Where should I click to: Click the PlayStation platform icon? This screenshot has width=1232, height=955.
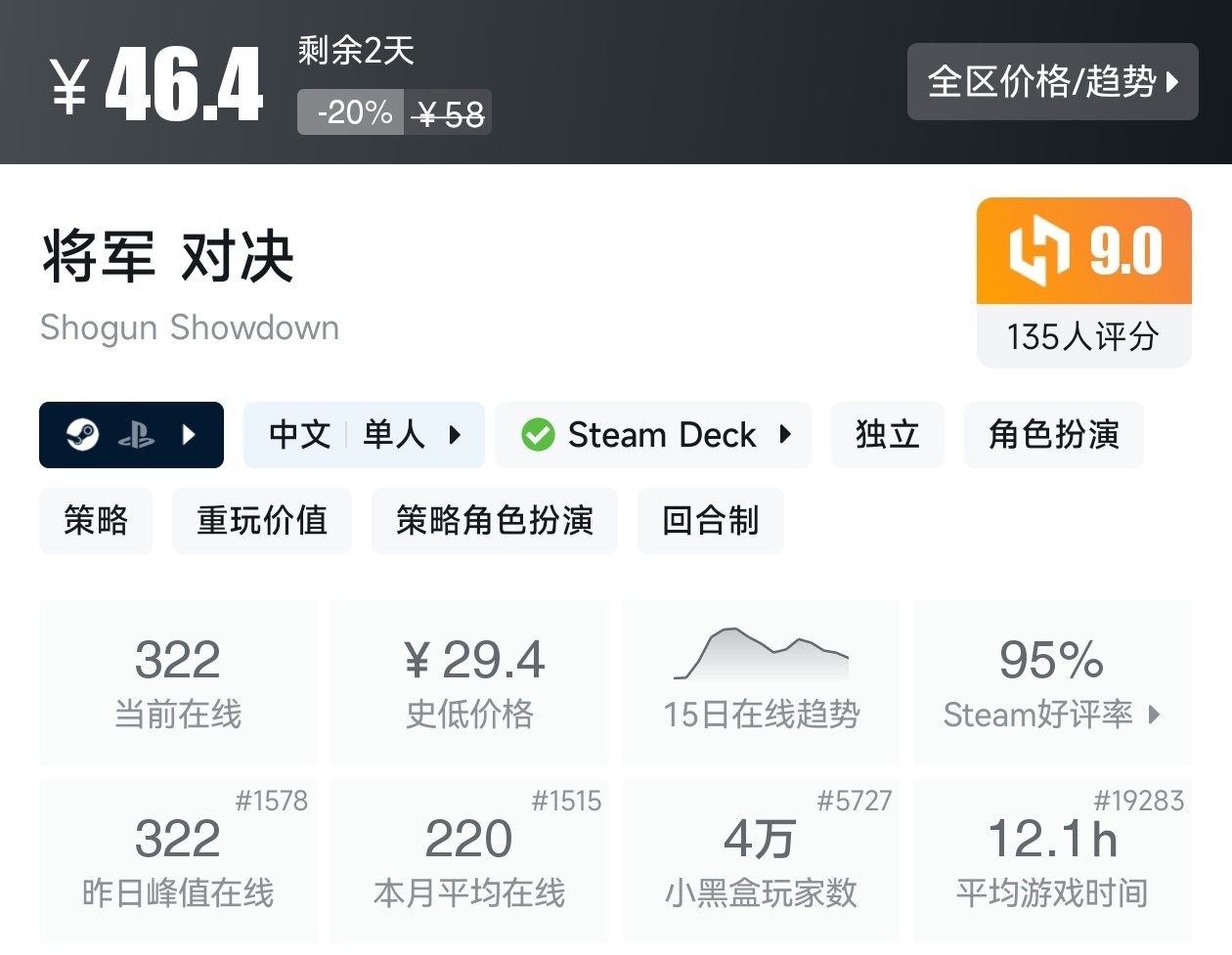(x=137, y=434)
